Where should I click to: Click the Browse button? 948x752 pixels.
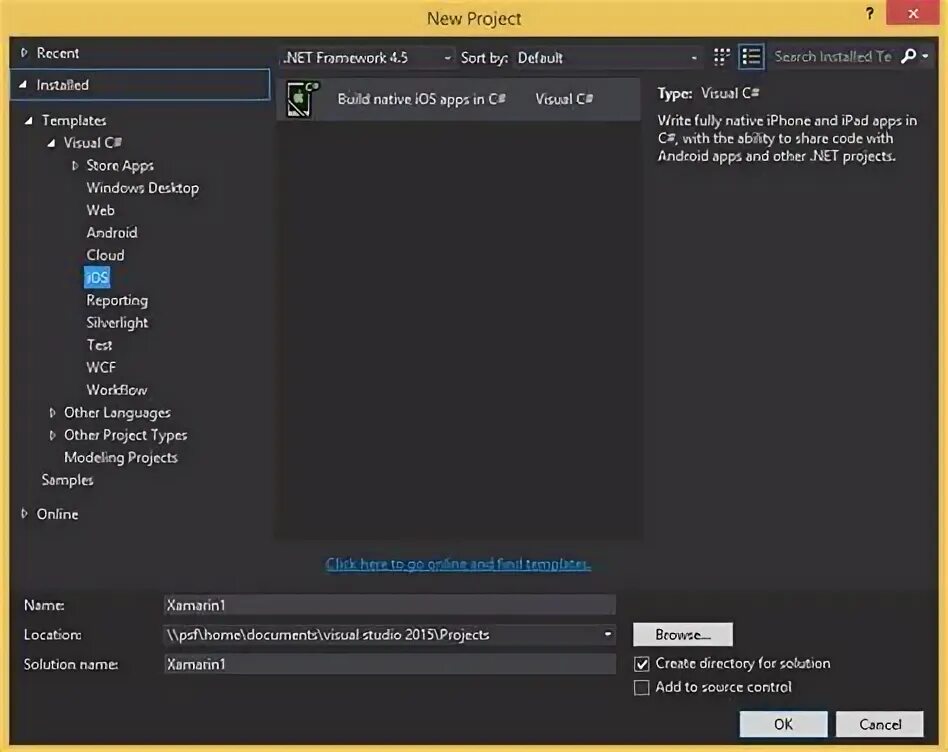pos(682,634)
